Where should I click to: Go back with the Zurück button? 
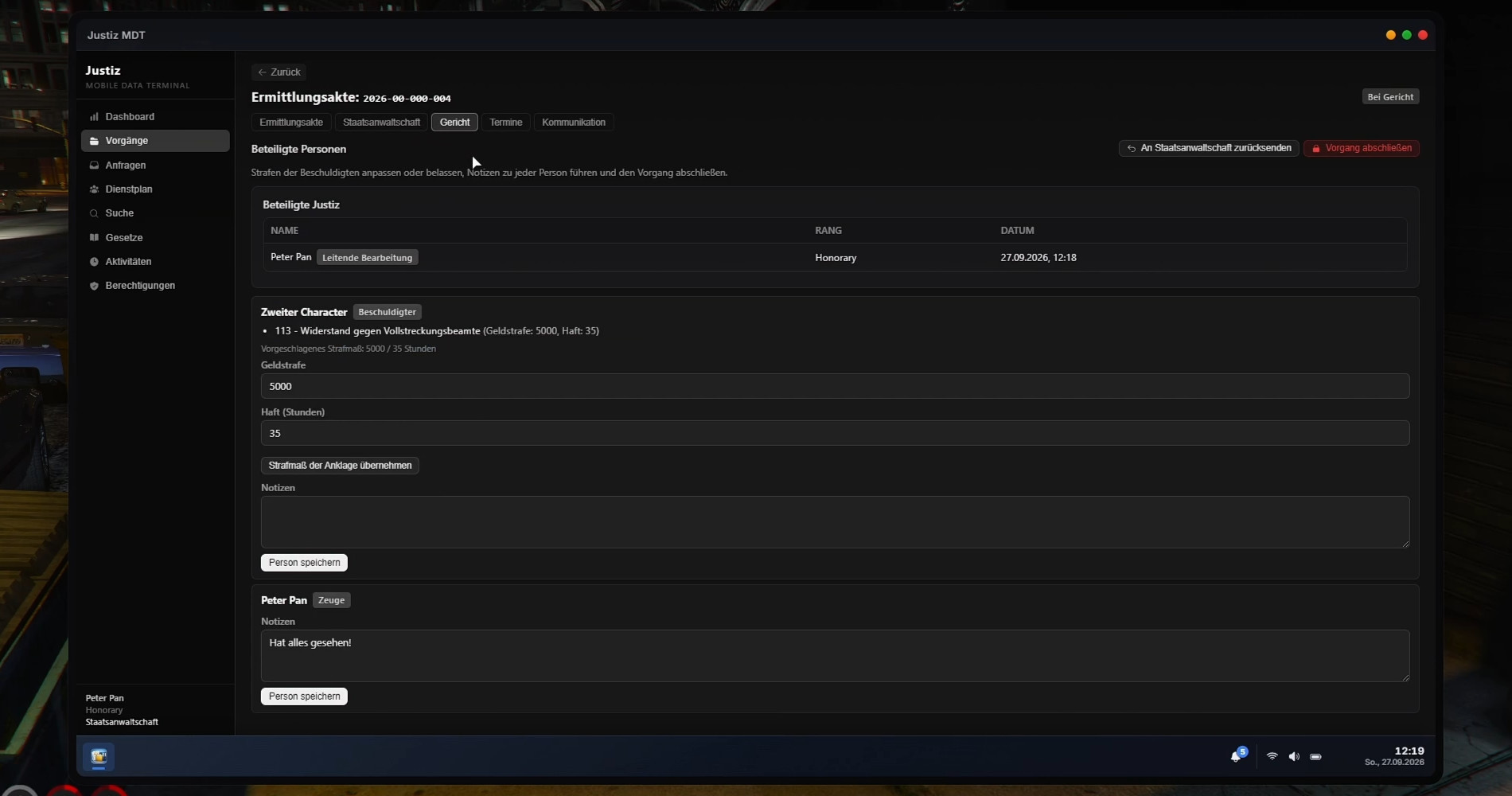coord(279,72)
